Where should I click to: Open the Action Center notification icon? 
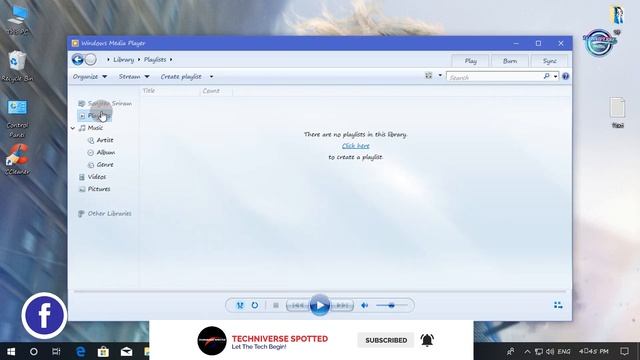[624, 351]
